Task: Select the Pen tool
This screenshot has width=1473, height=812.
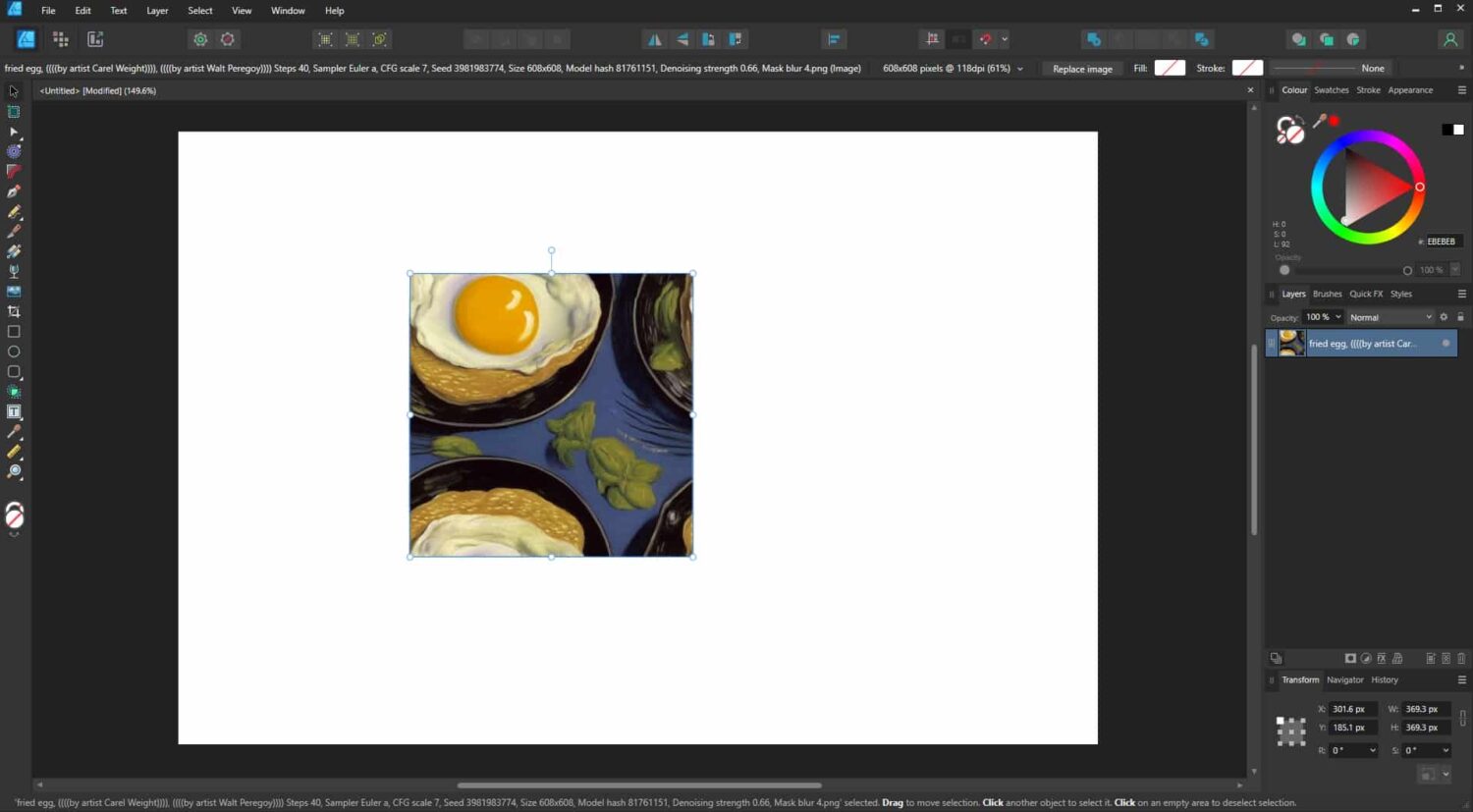Action: click(14, 191)
